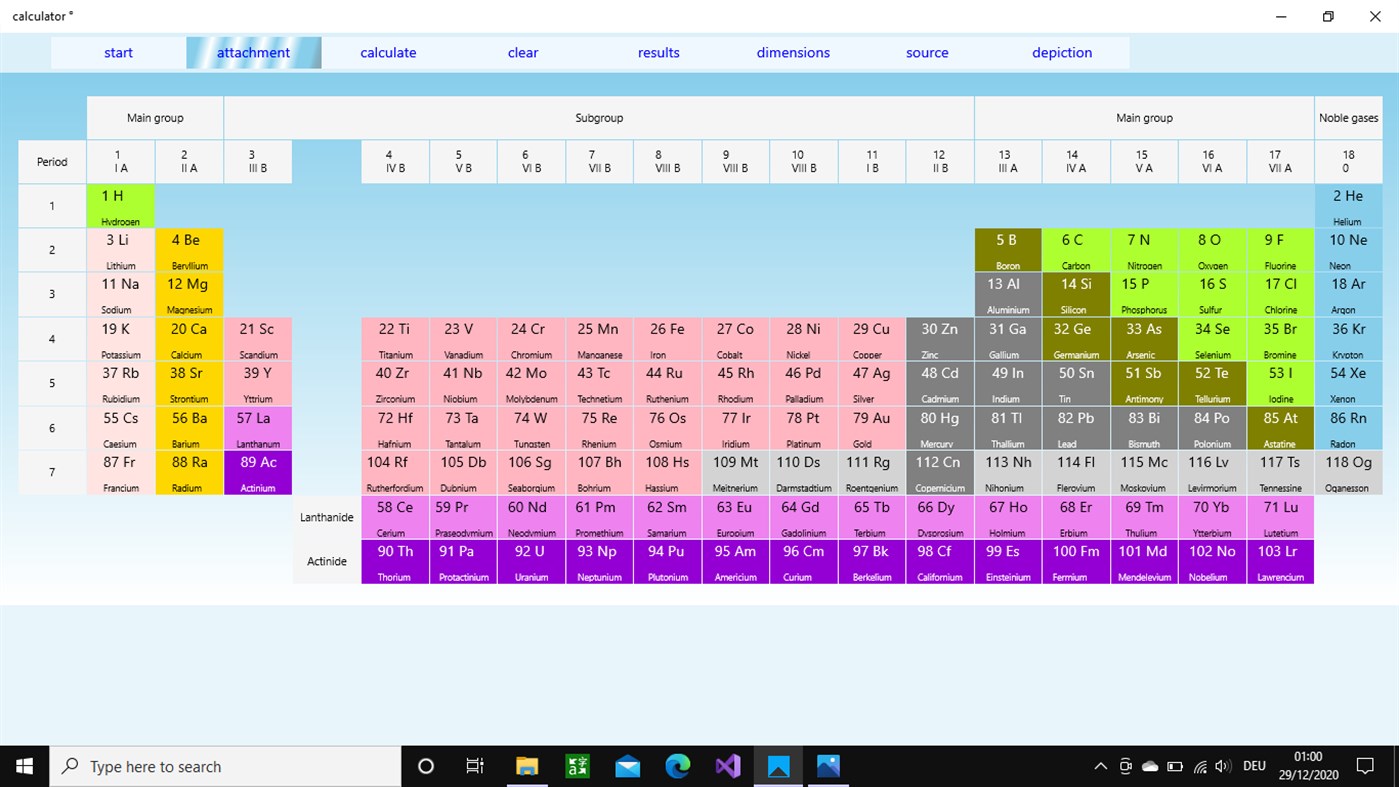Screen dimensions: 1399x787
Task: Open the notifications icon in system tray
Action: coord(1367,766)
